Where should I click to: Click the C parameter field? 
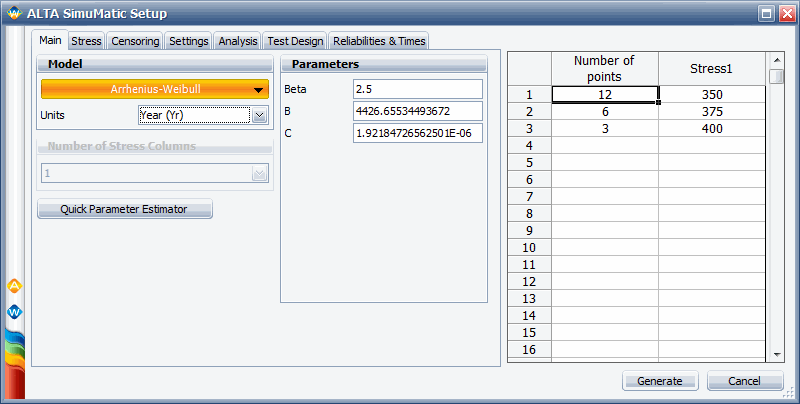(417, 133)
